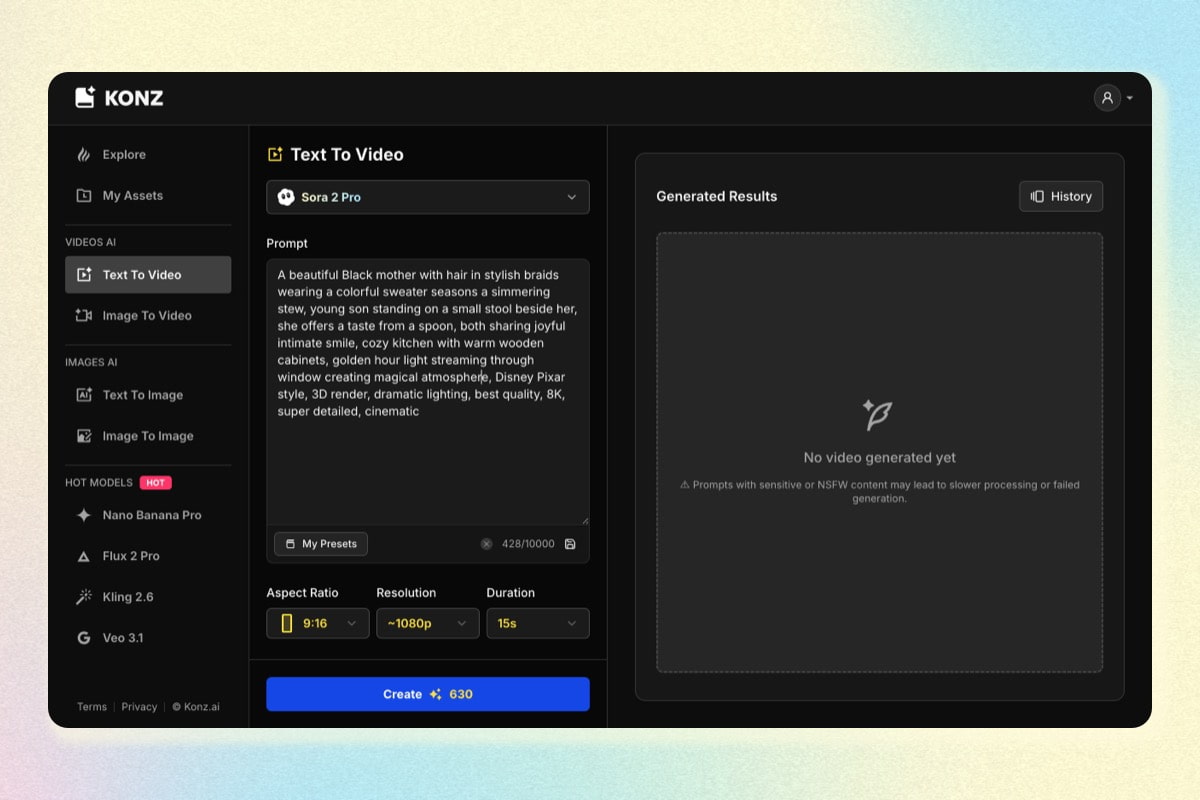The height and width of the screenshot is (800, 1200).
Task: Click the Create 630 button
Action: (428, 694)
